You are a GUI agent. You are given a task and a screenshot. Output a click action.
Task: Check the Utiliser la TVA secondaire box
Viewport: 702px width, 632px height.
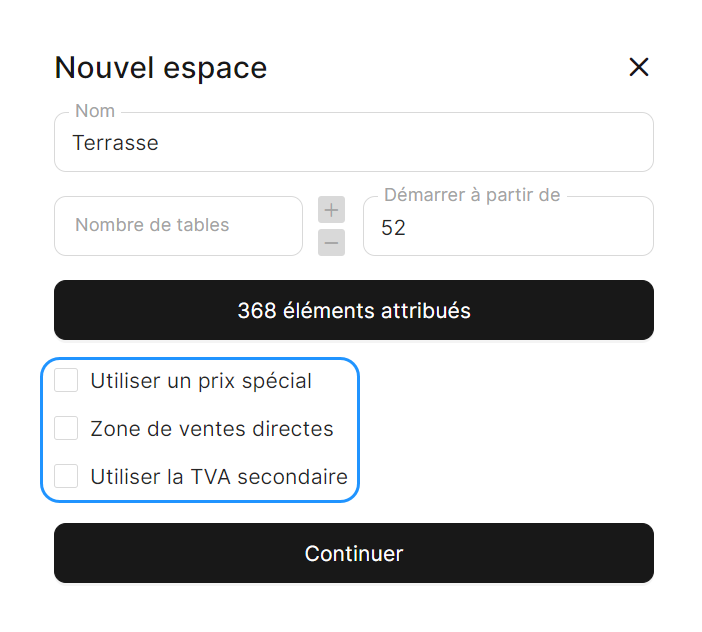tap(66, 476)
